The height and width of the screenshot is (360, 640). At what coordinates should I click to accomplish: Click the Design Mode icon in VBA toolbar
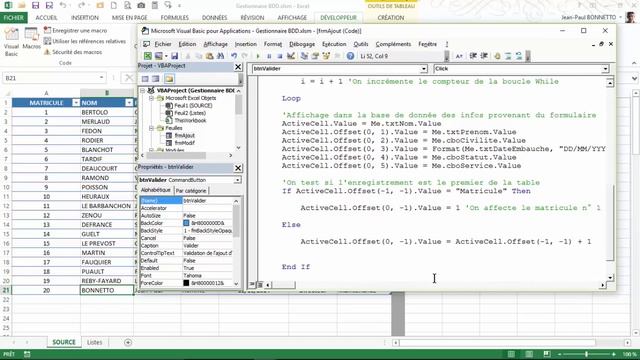pyautogui.click(x=291, y=56)
